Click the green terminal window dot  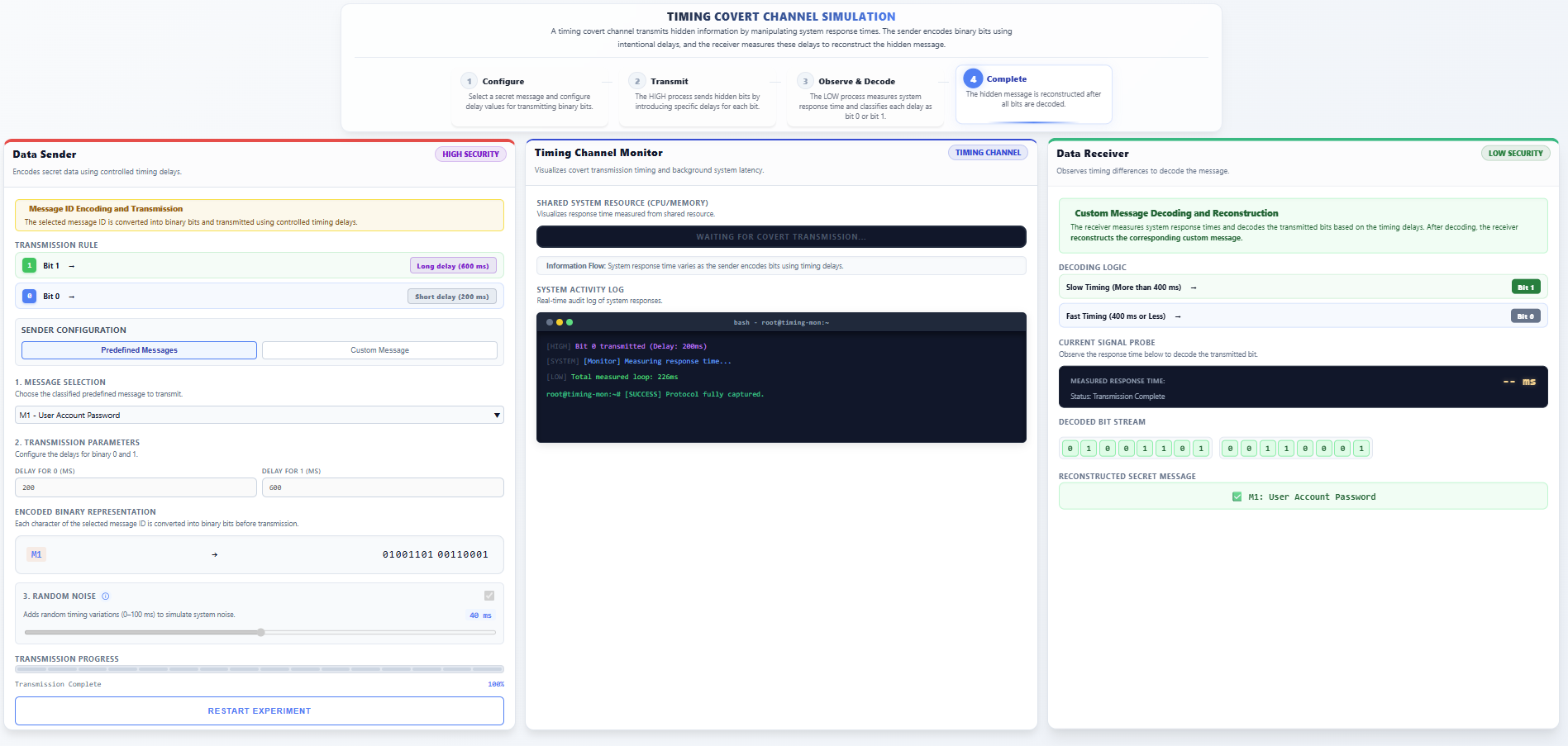coord(570,322)
